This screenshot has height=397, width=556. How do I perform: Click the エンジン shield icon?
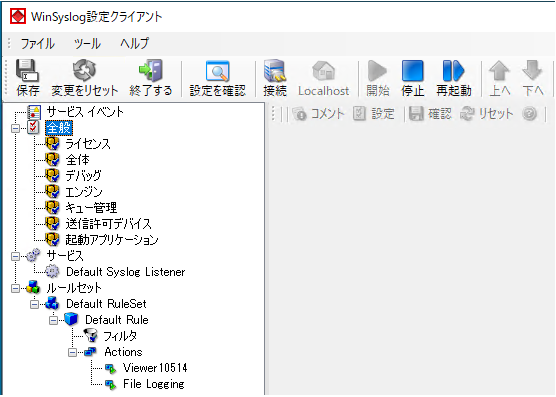coord(52,192)
